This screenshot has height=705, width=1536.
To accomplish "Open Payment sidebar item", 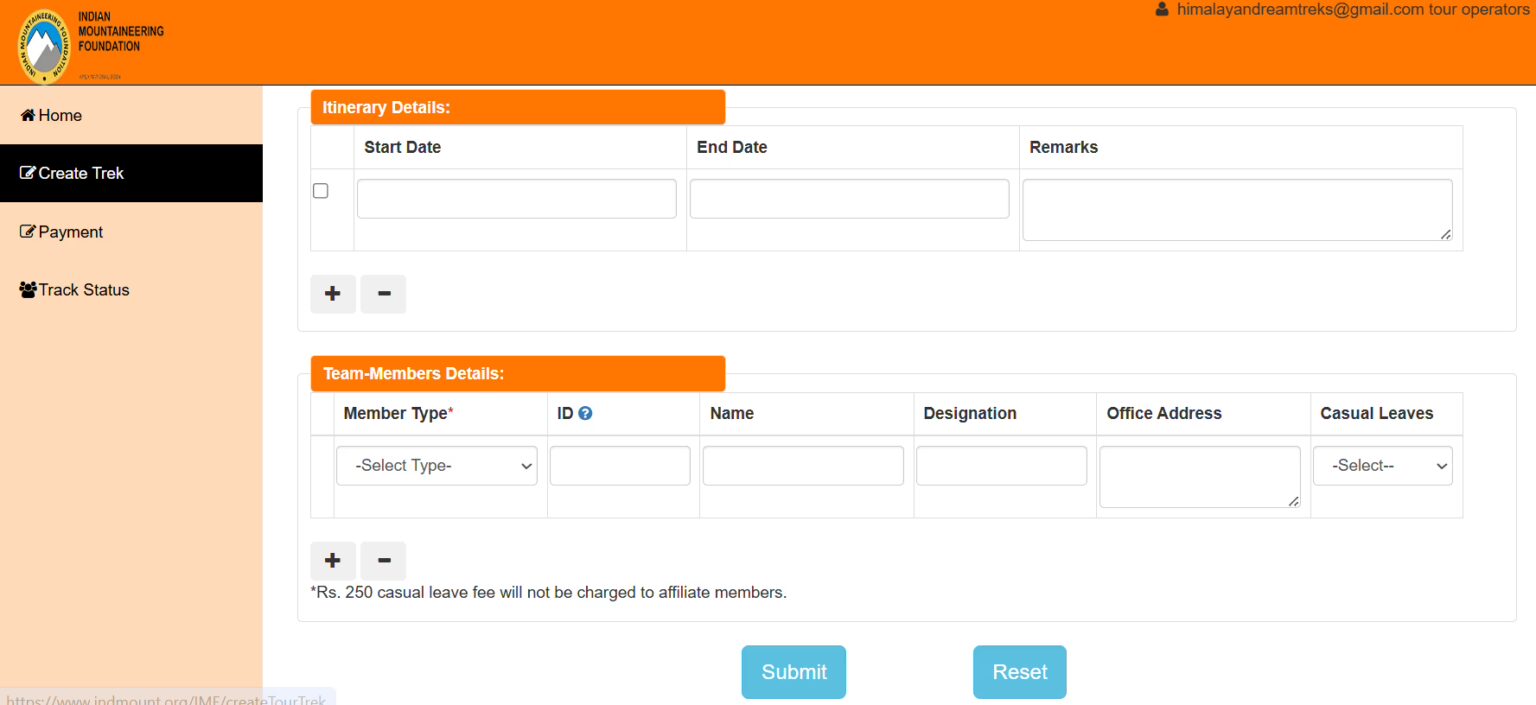I will (131, 232).
